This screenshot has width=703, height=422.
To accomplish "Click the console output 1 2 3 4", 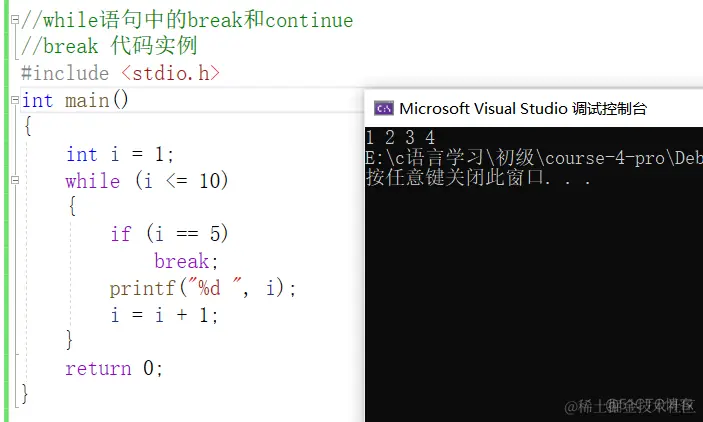I will coord(400,137).
